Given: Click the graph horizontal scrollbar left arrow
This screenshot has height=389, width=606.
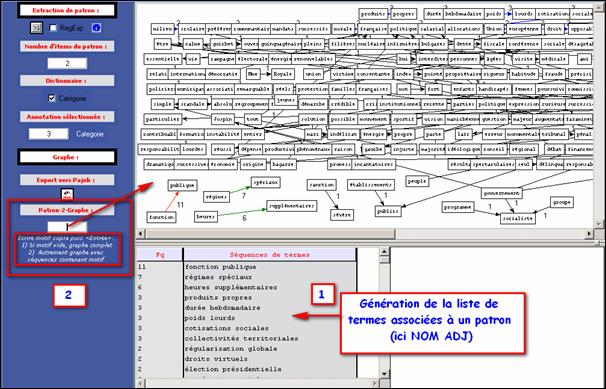Looking at the screenshot, I should [x=141, y=233].
